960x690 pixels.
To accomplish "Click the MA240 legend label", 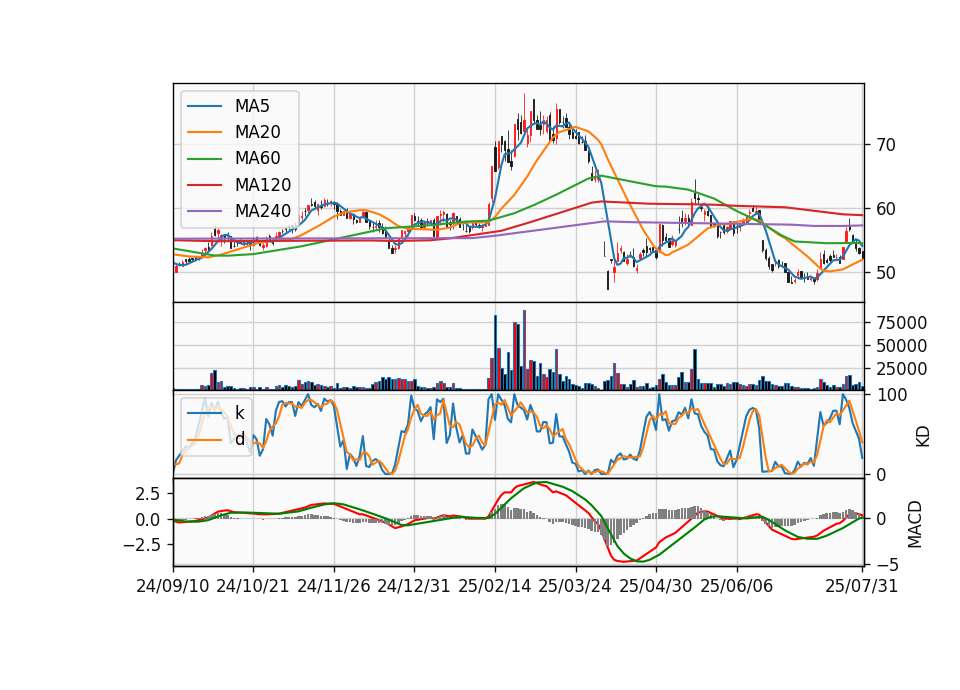I will (263, 211).
